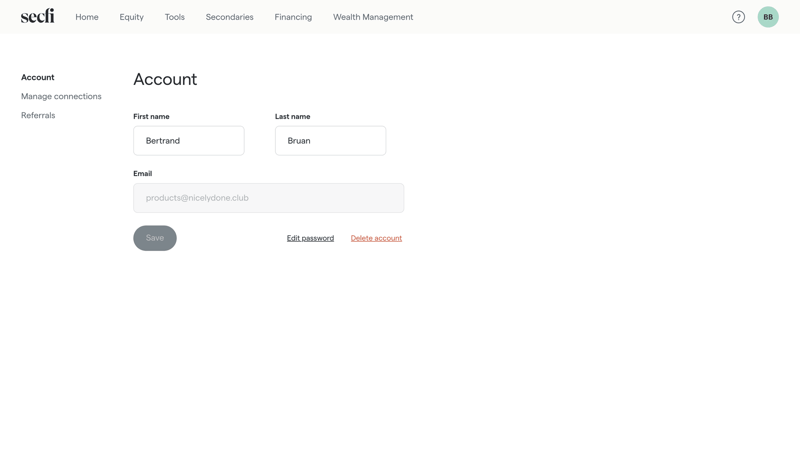Click the Last name label
This screenshot has height=470, width=800.
293,116
